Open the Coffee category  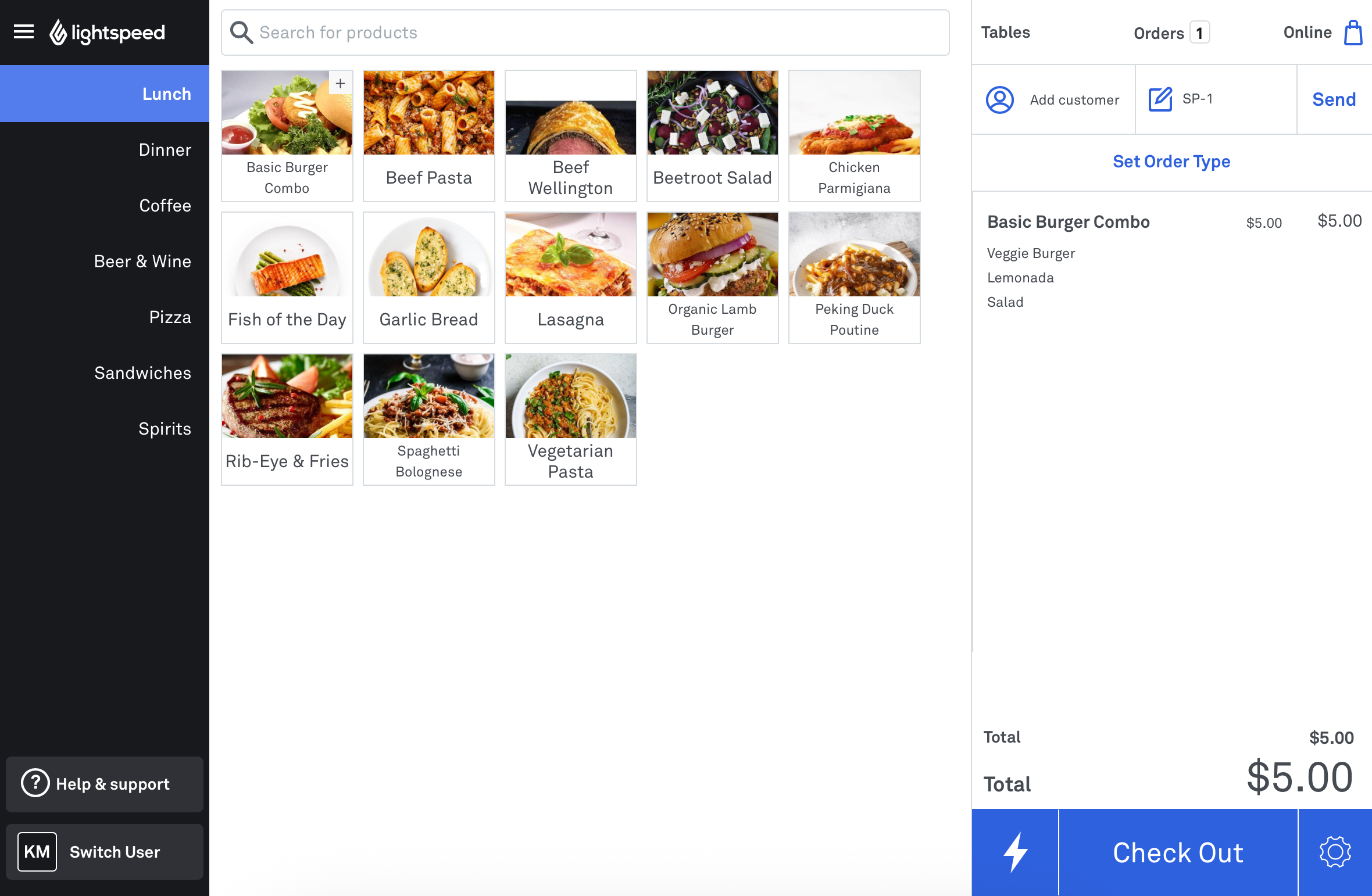(x=105, y=206)
